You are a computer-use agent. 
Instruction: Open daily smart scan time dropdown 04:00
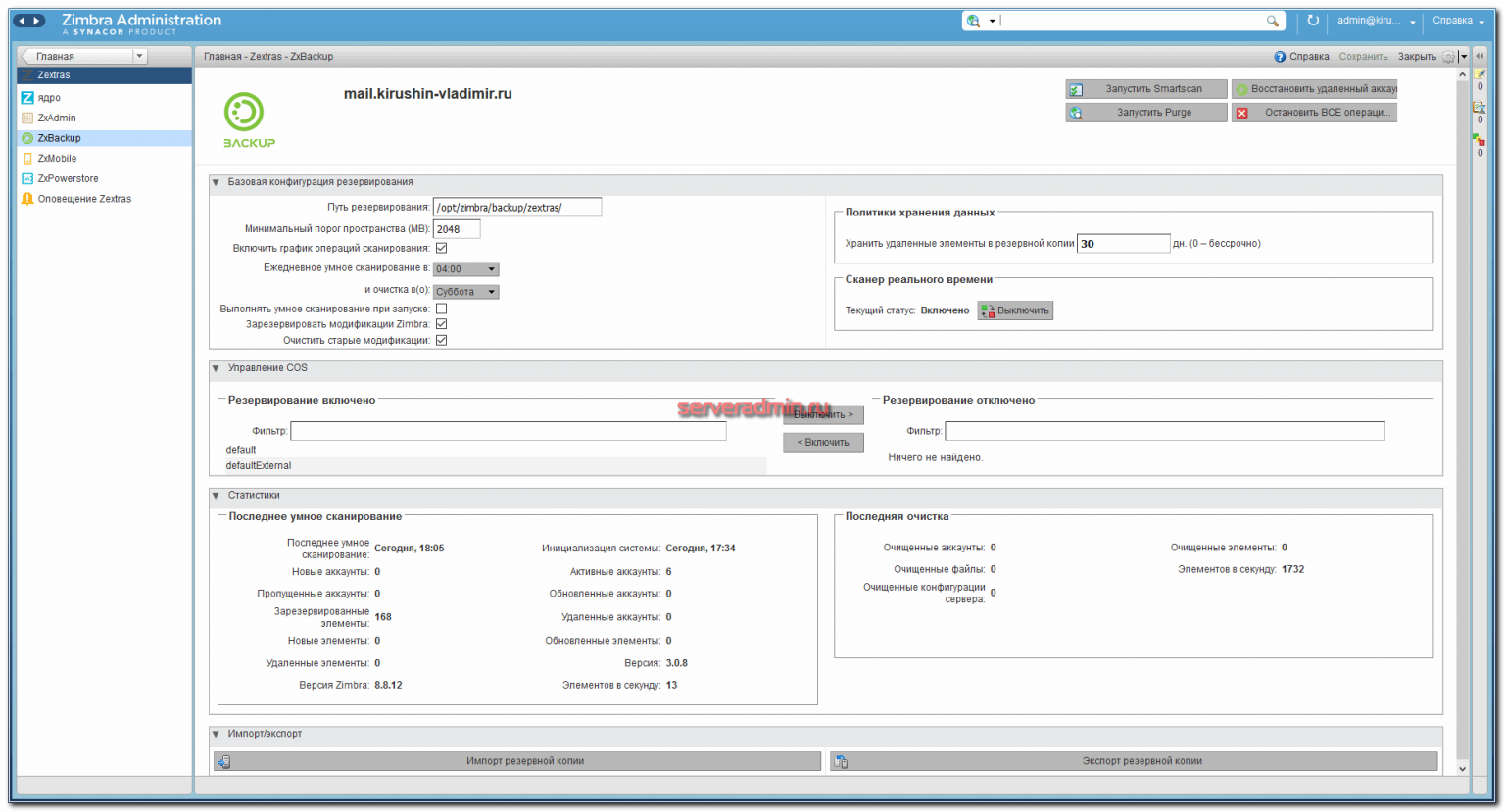[466, 268]
